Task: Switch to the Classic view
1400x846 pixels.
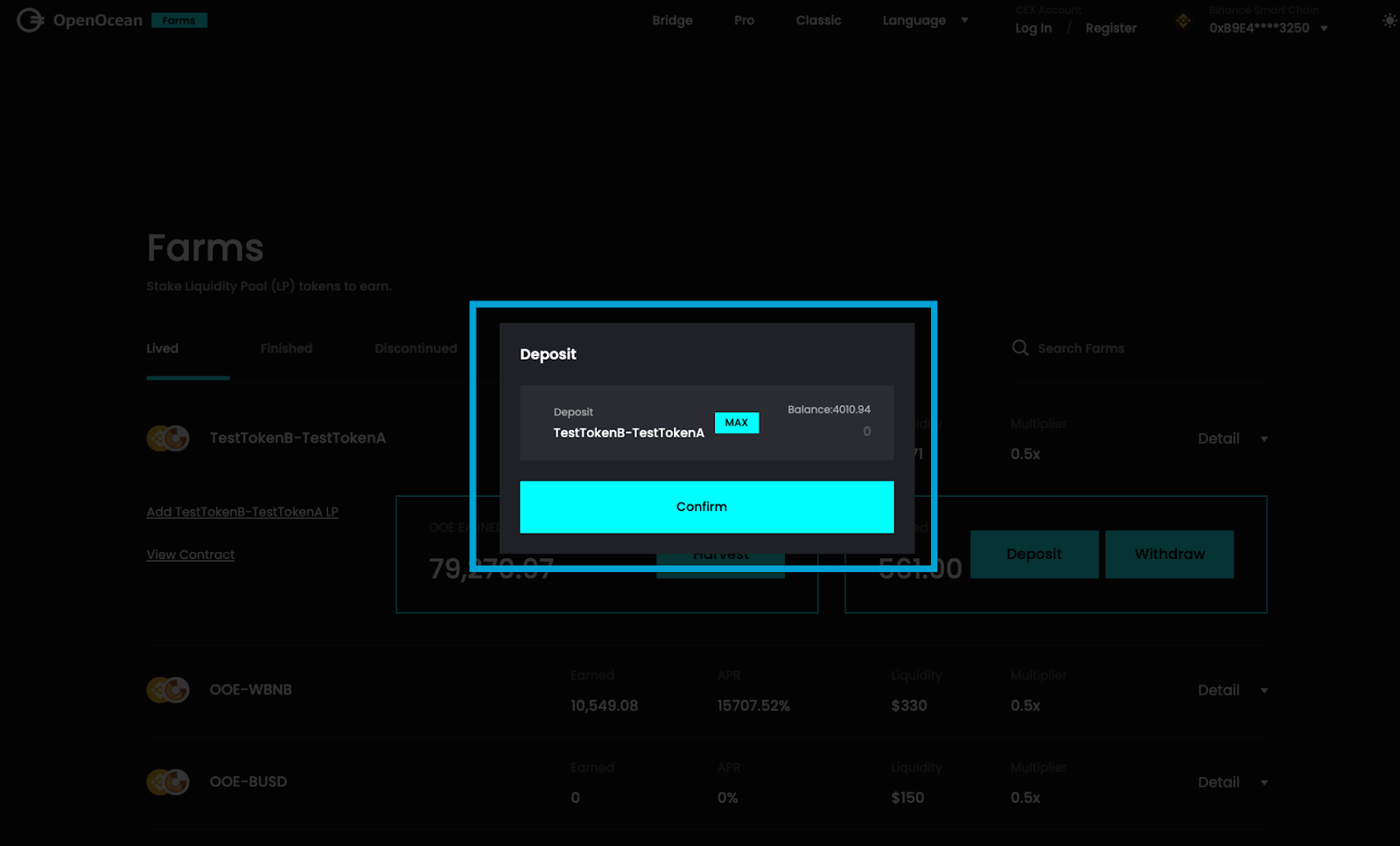Action: click(x=819, y=20)
